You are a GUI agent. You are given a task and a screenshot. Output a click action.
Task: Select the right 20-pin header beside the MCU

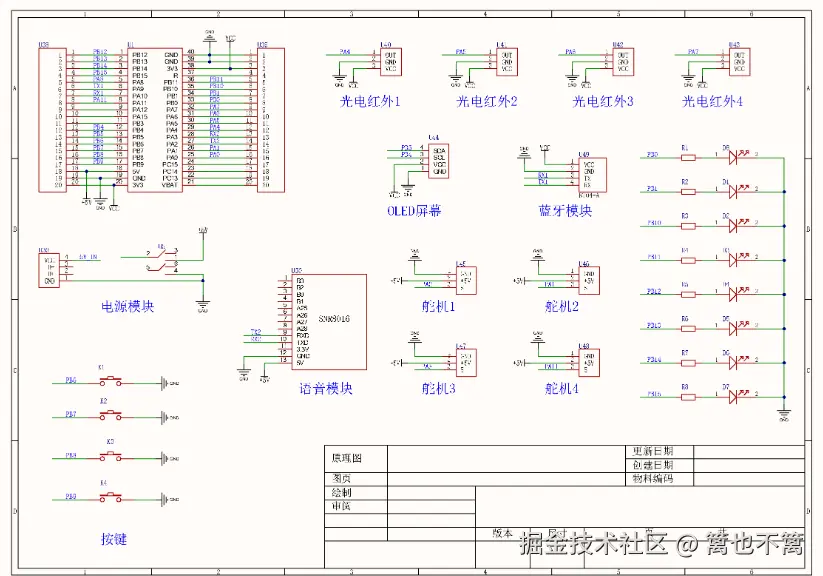tap(271, 120)
